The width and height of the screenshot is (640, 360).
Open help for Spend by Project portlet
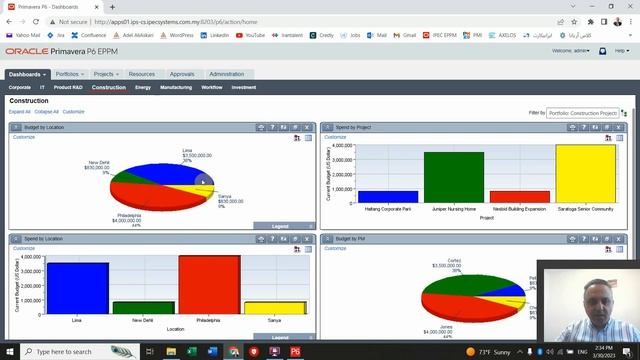click(x=584, y=127)
